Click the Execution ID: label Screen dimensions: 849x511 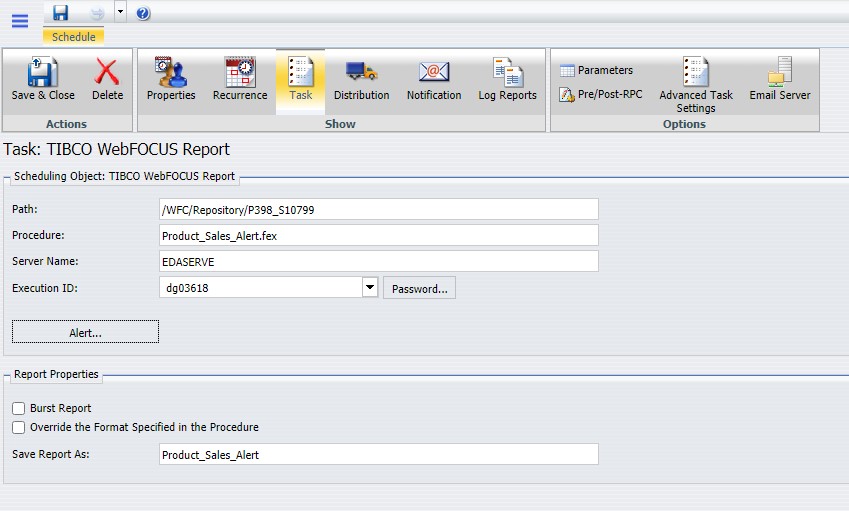click(x=45, y=288)
